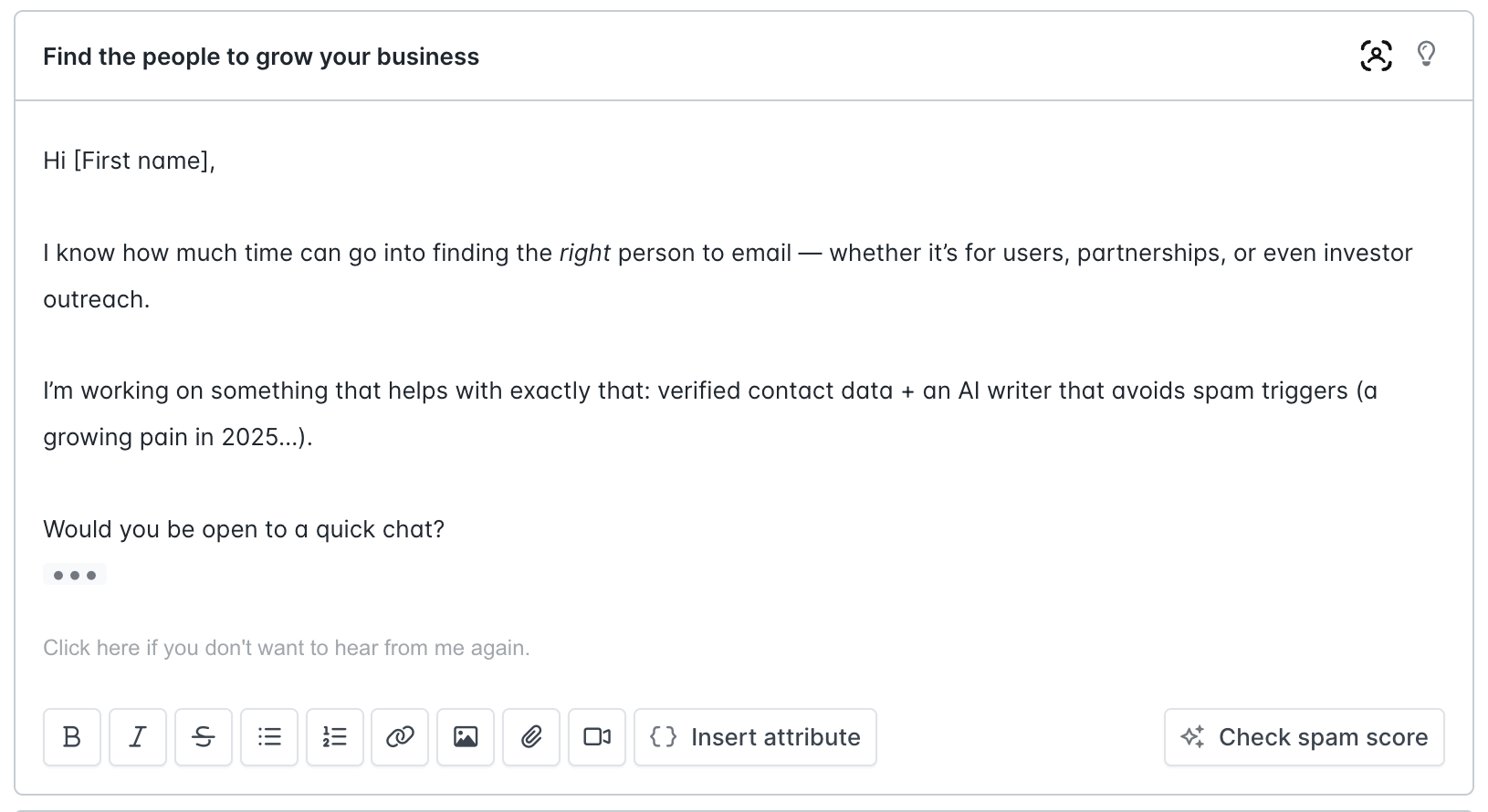Edit the subject line about growing your business
The height and width of the screenshot is (812, 1488).
(x=261, y=56)
